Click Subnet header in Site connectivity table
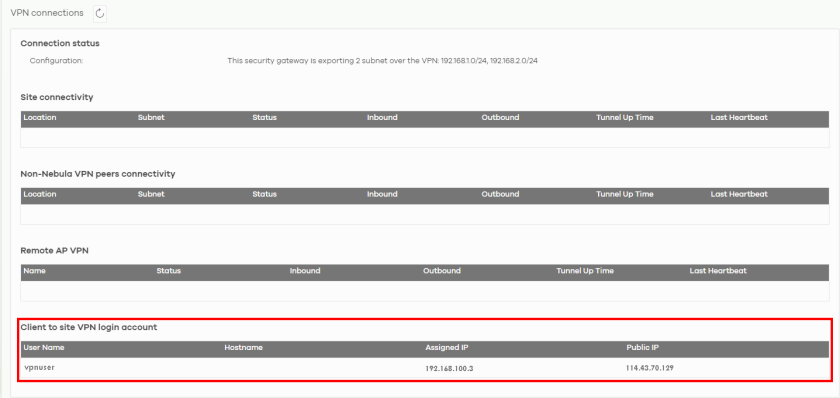The image size is (840, 398). (151, 117)
